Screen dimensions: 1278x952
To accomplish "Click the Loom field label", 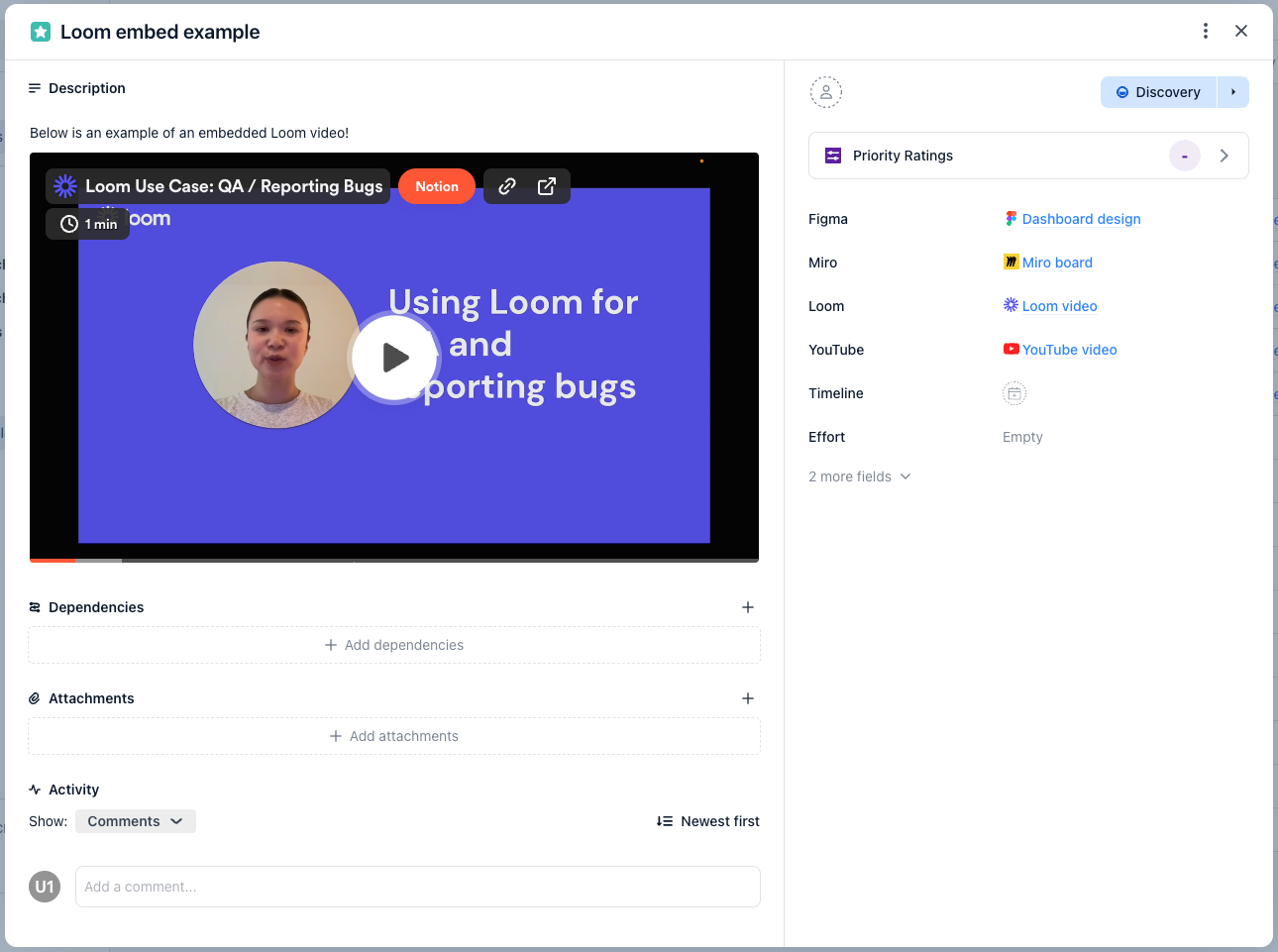I will point(826,306).
